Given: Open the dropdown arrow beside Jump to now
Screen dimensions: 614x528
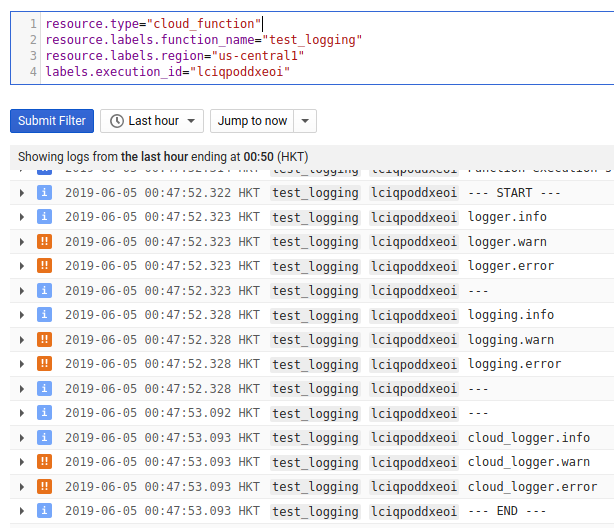Looking at the screenshot, I should pos(305,121).
